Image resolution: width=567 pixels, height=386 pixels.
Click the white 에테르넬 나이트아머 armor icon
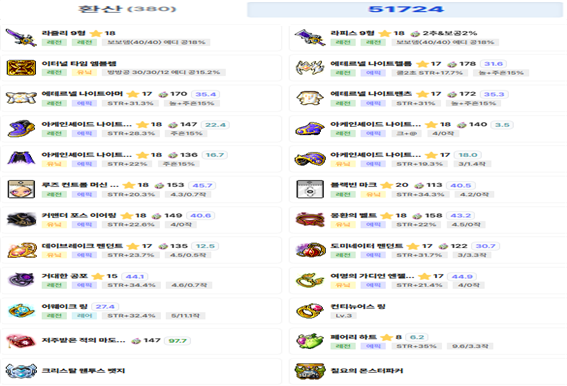click(21, 98)
